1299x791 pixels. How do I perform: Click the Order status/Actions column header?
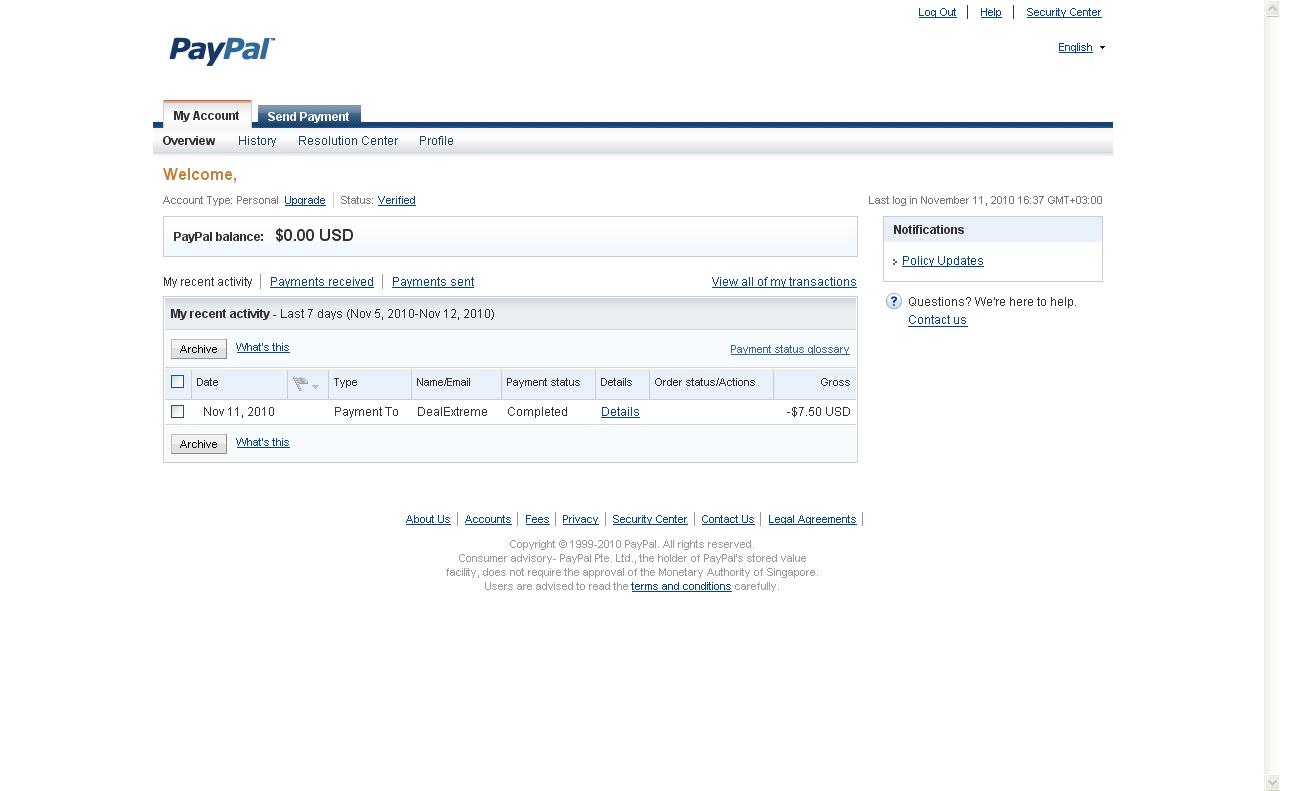tap(711, 383)
